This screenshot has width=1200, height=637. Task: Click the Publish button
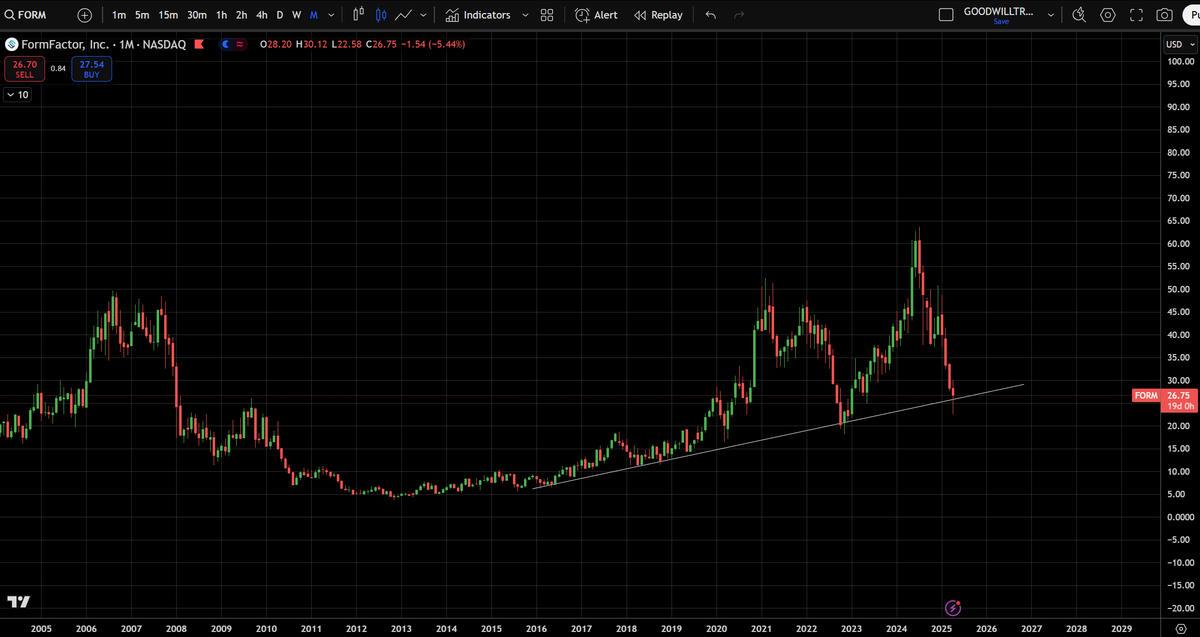point(1190,15)
